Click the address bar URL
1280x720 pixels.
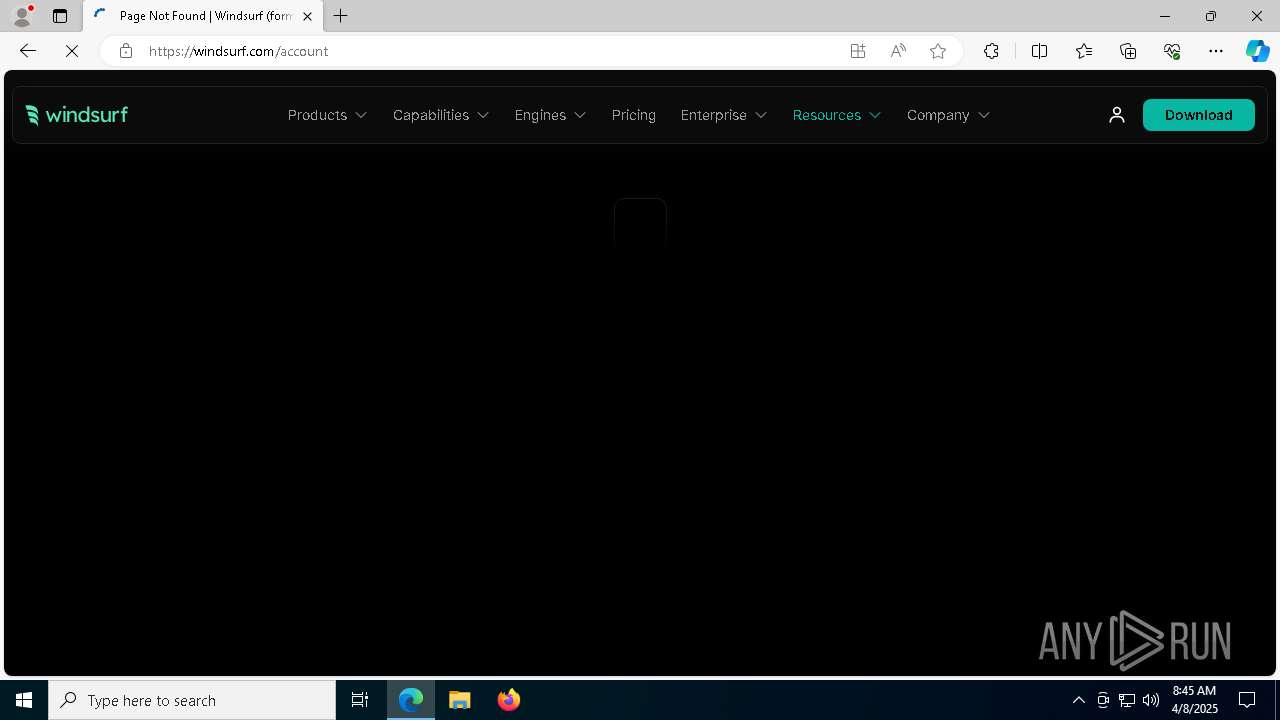point(238,51)
